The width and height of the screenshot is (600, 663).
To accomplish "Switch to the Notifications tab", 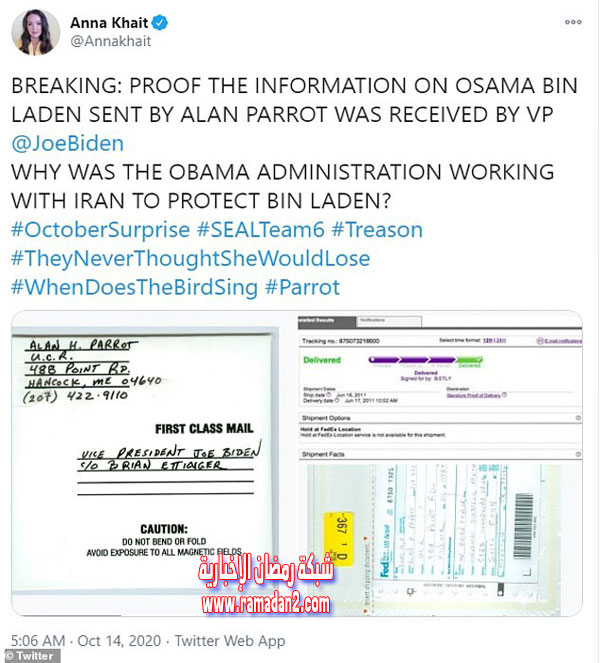I will tap(389, 321).
